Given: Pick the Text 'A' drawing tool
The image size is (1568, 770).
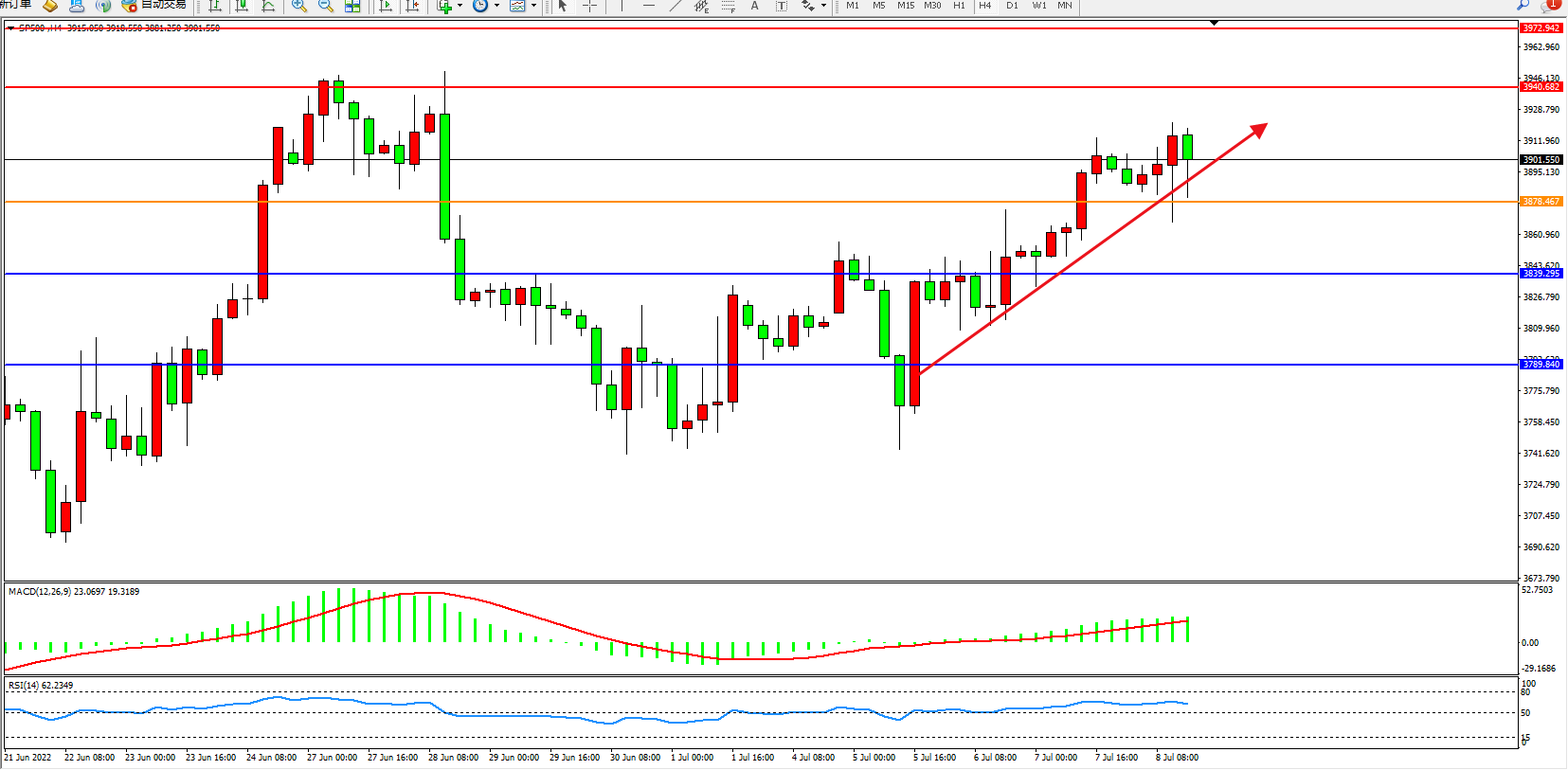Looking at the screenshot, I should click(754, 6).
